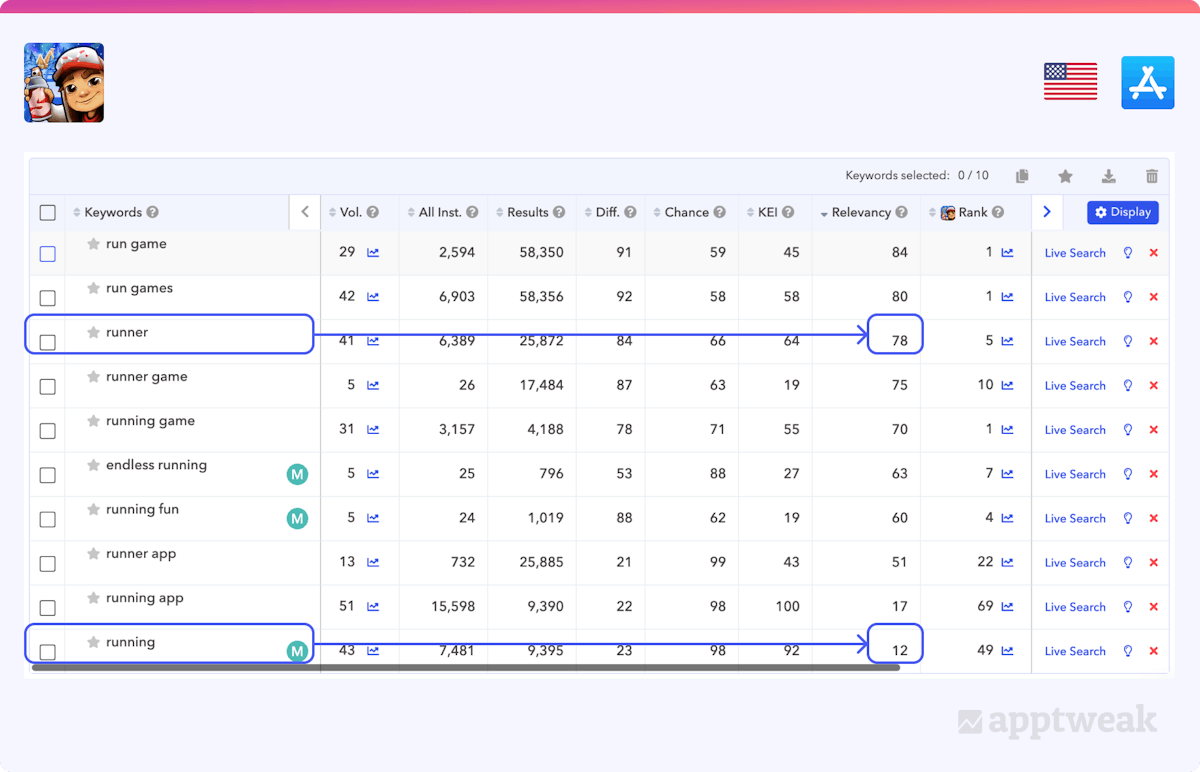The image size is (1200, 772).
Task: Expand more columns with right chevron
Action: click(x=1046, y=212)
